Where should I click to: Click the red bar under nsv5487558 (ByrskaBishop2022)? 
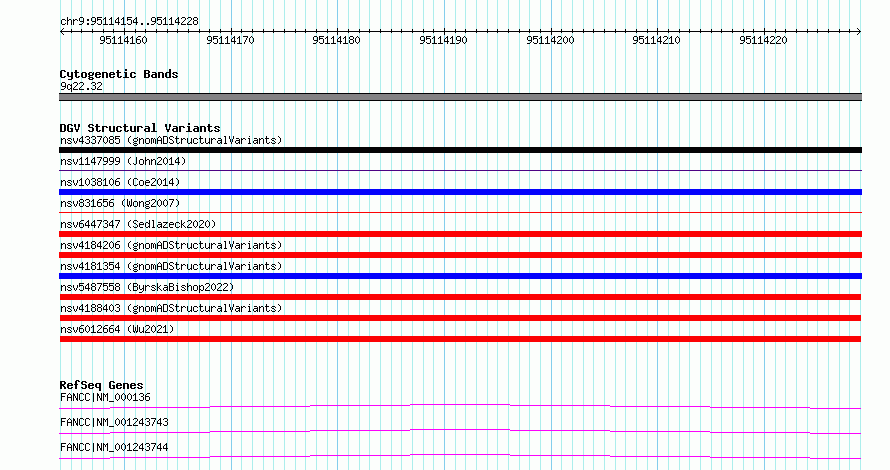460,297
